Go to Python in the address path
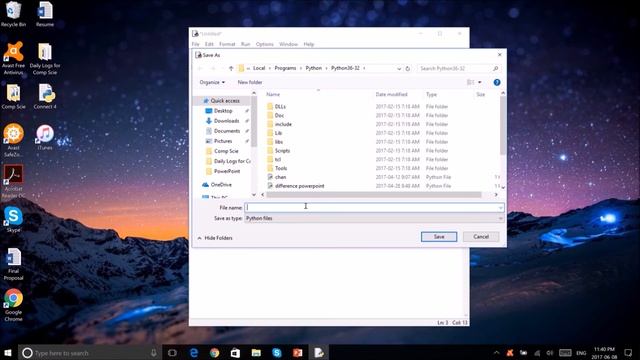Screen dimensions: 640x360 tap(313, 68)
